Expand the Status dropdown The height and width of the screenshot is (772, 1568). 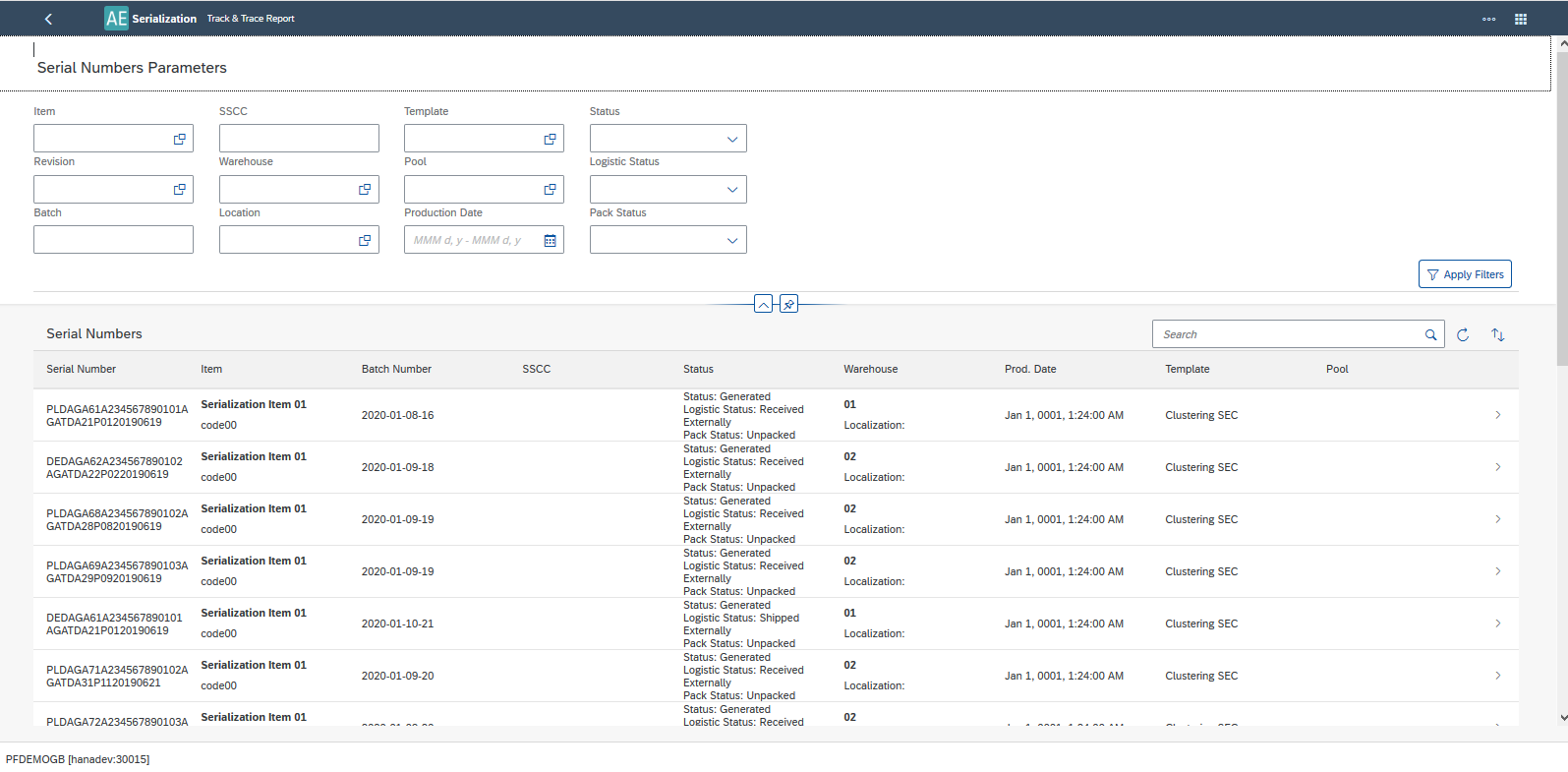pos(731,139)
